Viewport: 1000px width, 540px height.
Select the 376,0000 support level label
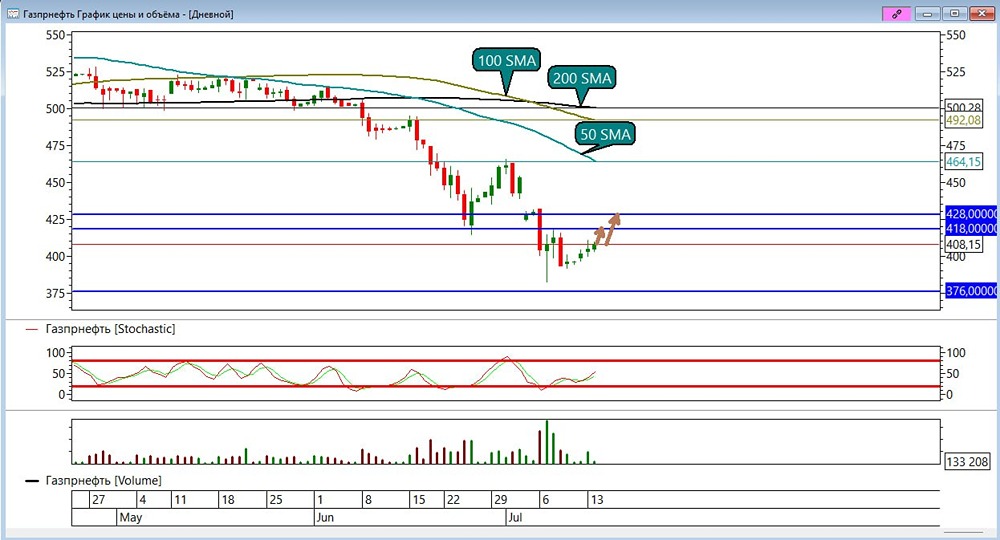point(971,291)
